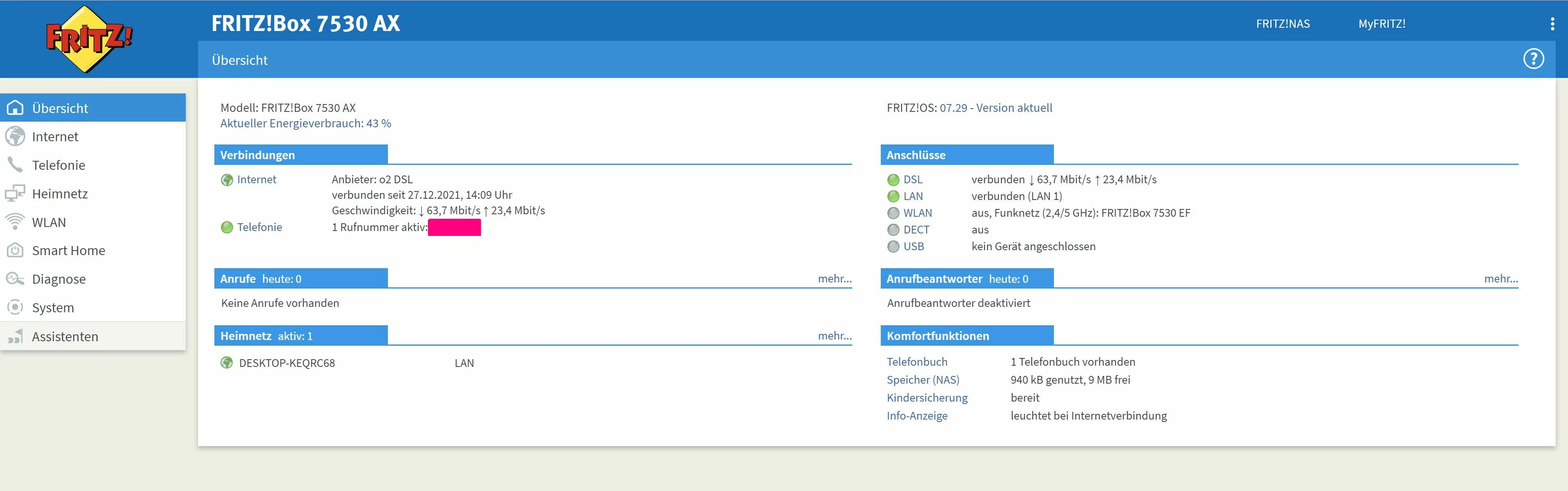Open MyFRITZ! from the header

click(1382, 24)
